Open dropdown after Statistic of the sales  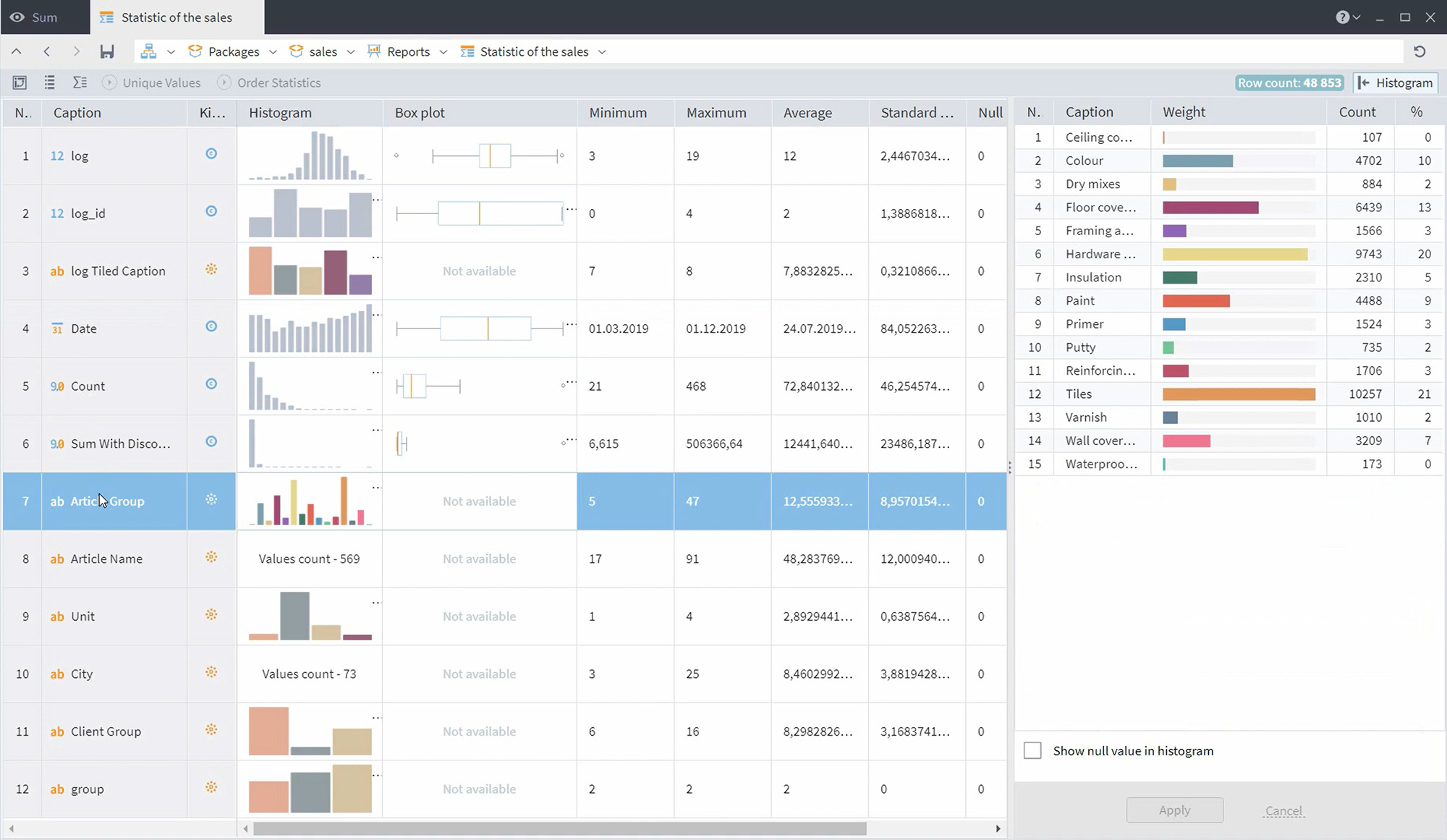pyautogui.click(x=602, y=52)
